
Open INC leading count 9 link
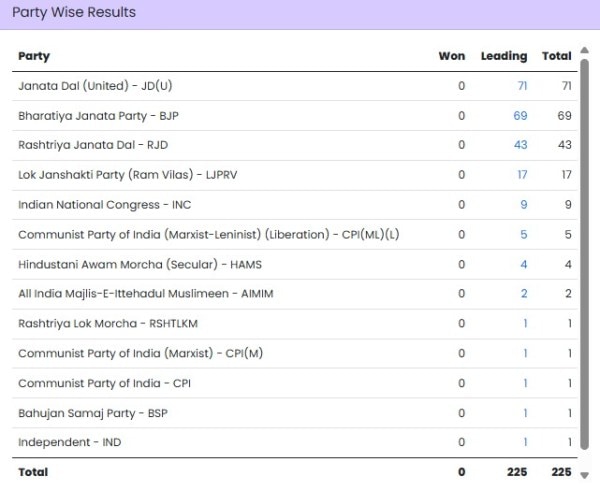coord(523,205)
